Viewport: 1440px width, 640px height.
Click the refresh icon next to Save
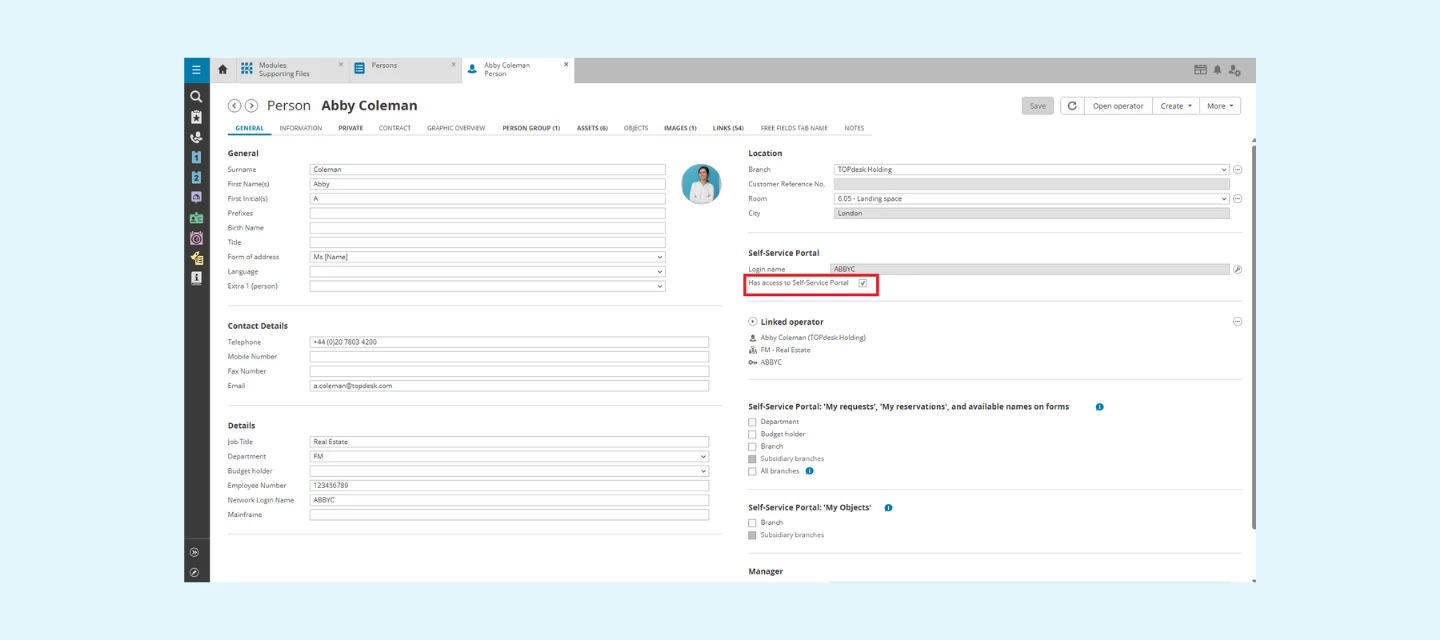1072,106
